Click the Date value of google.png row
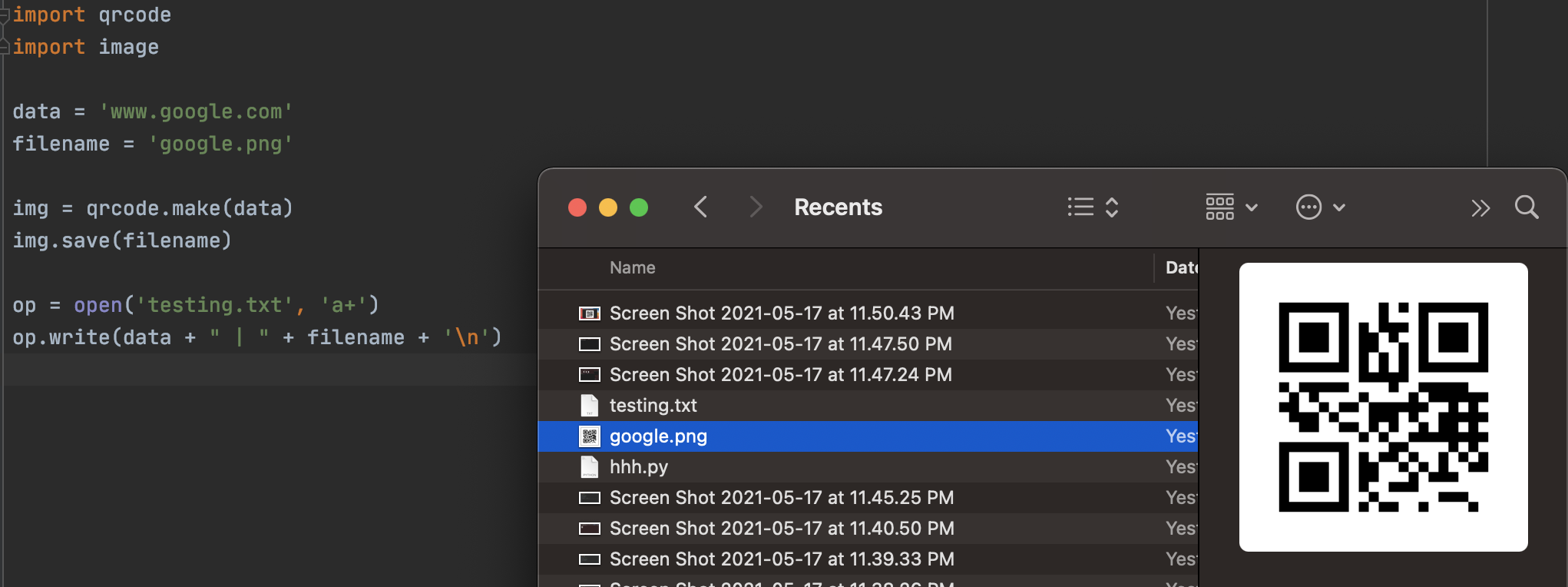 pyautogui.click(x=1181, y=436)
